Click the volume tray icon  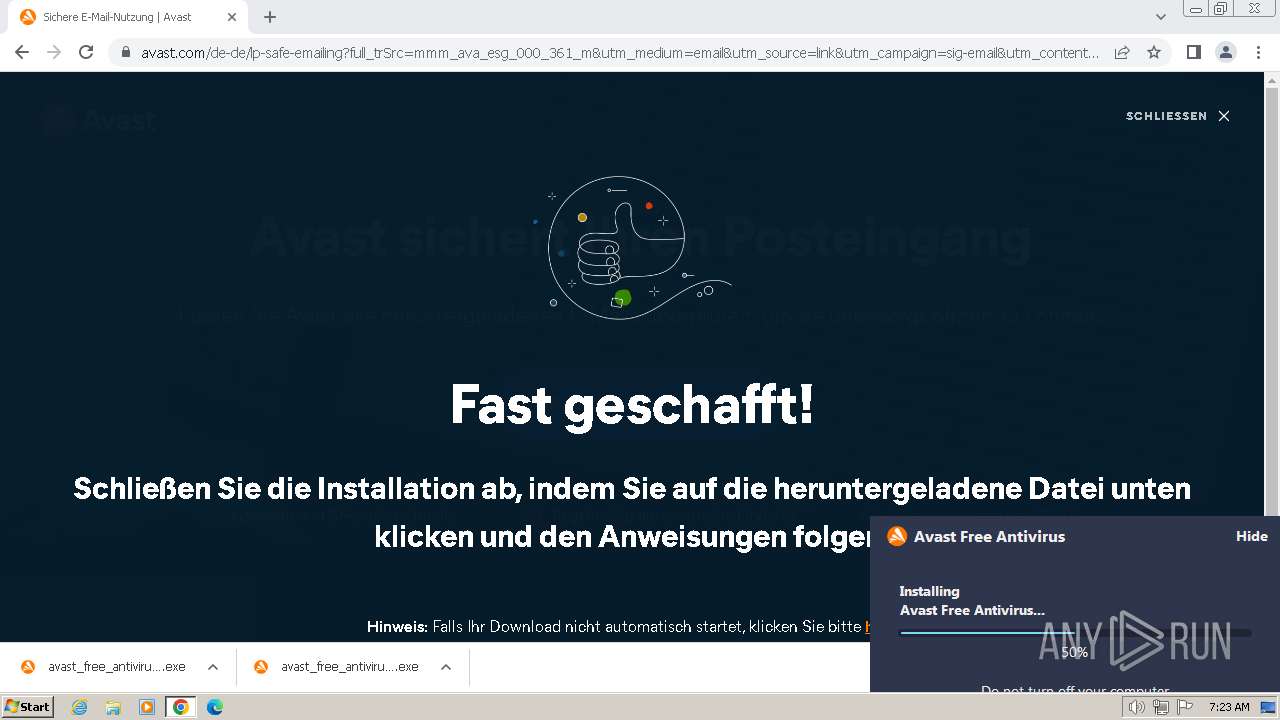click(x=1137, y=707)
